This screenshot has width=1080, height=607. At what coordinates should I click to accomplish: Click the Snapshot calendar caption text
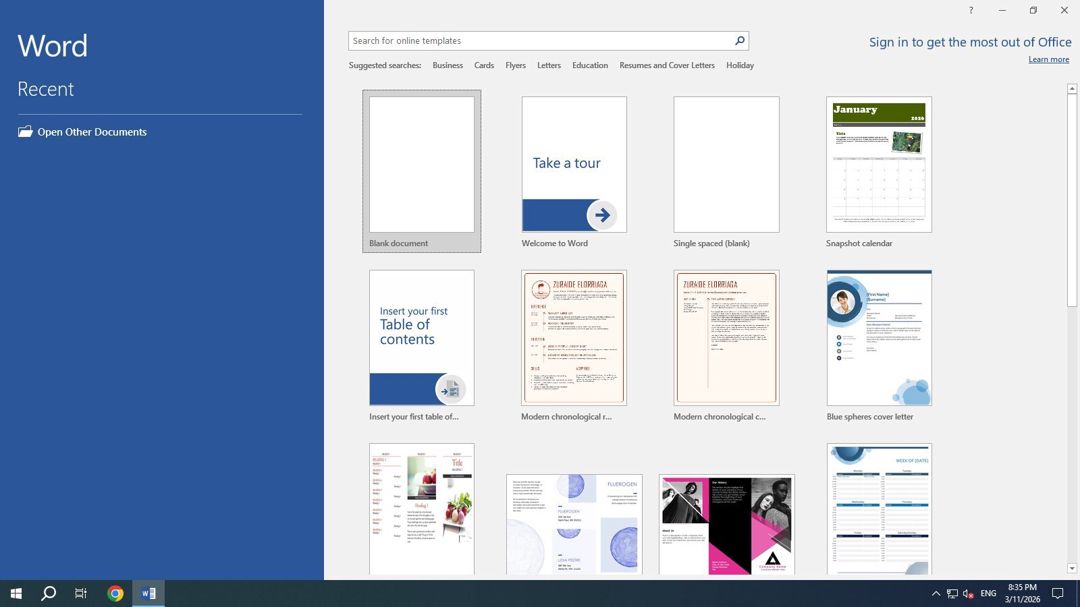click(859, 243)
